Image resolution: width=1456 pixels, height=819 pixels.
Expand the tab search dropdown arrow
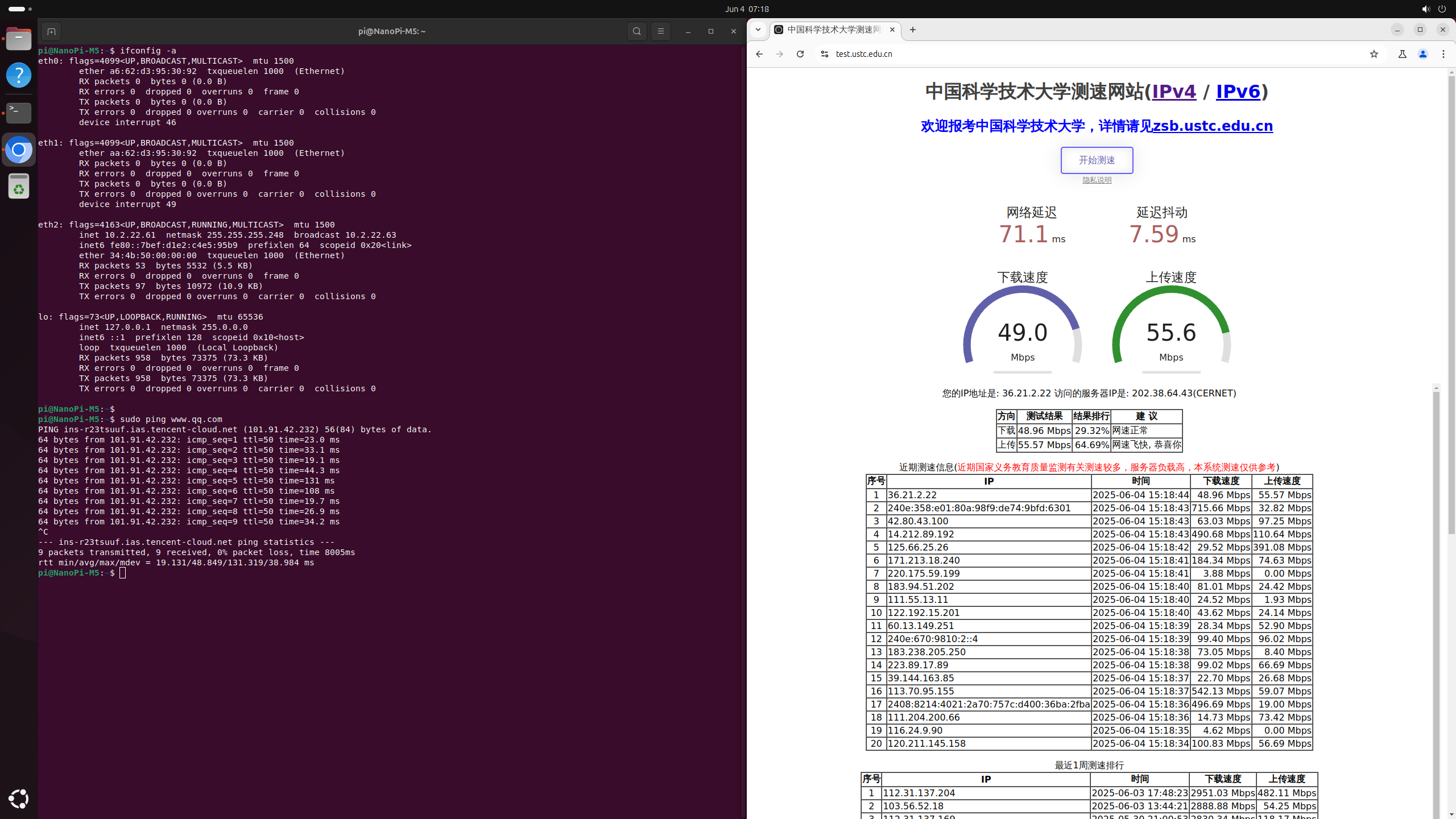click(x=758, y=30)
